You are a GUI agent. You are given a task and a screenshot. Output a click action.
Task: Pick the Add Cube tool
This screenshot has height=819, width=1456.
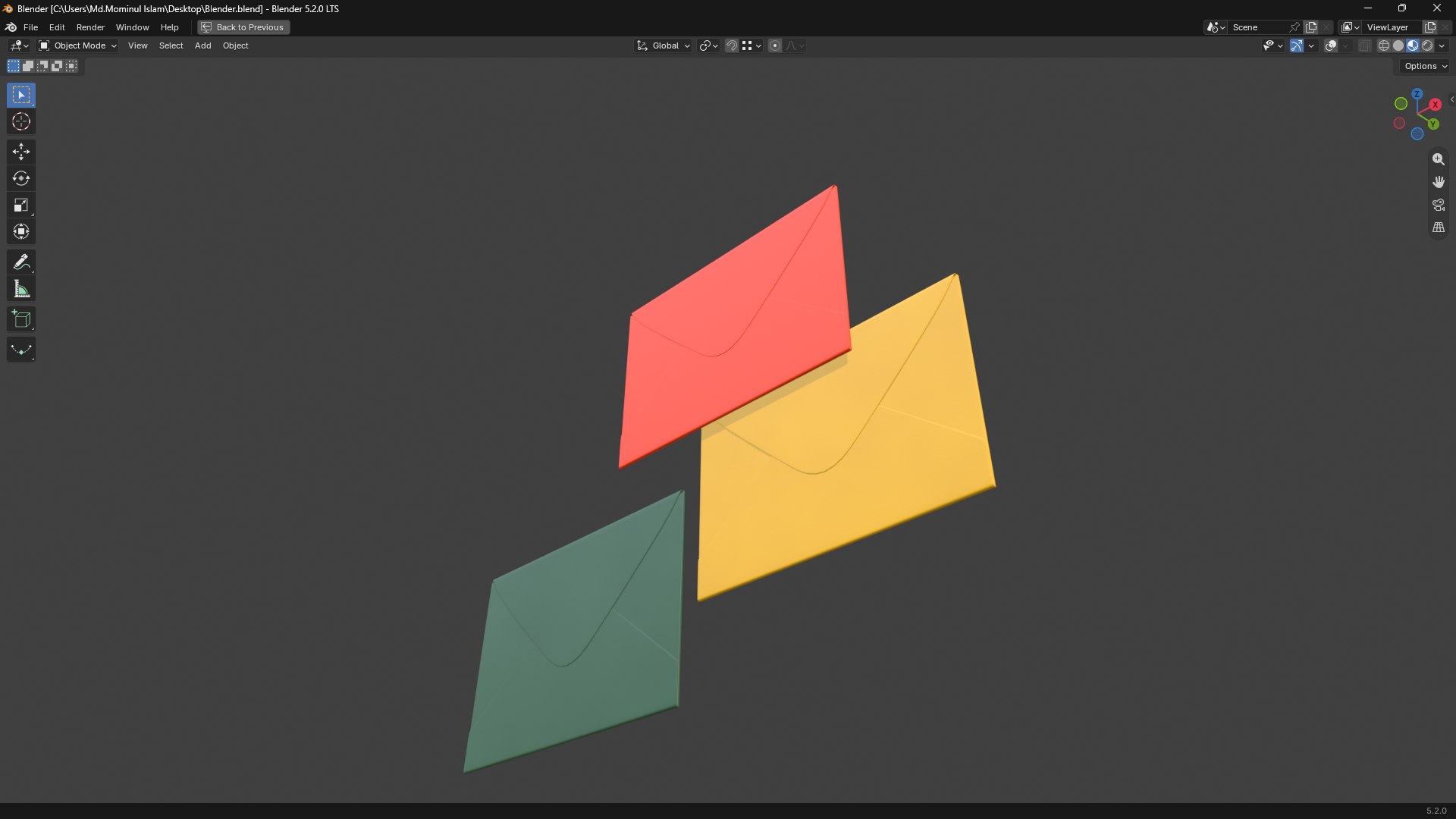click(21, 319)
